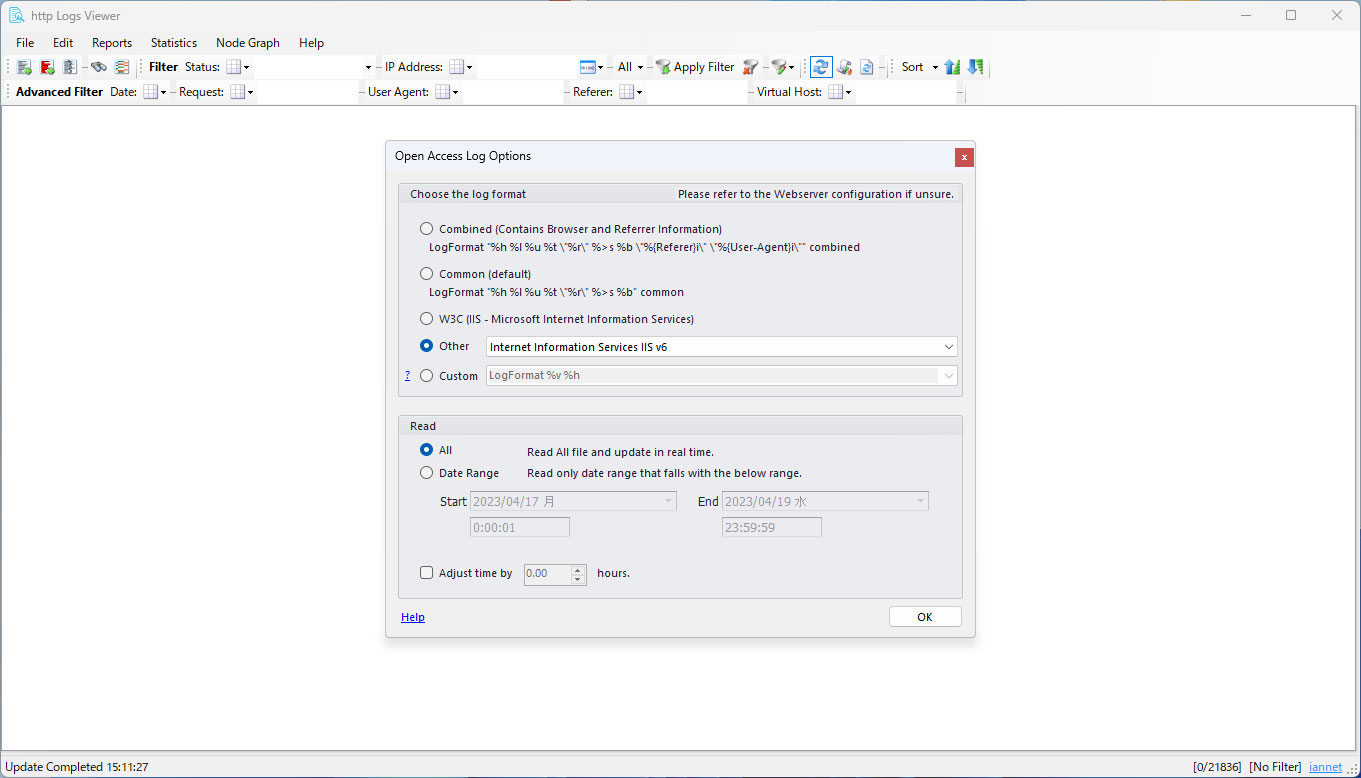Viewport: 1361px width, 778px height.
Task: Click the clear filter funnel with red X
Action: [x=750, y=67]
